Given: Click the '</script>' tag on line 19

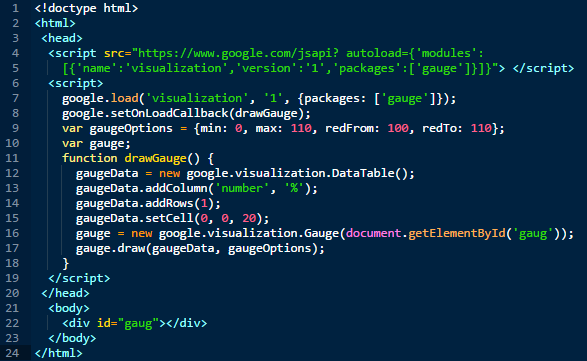Looking at the screenshot, I should (x=79, y=278).
